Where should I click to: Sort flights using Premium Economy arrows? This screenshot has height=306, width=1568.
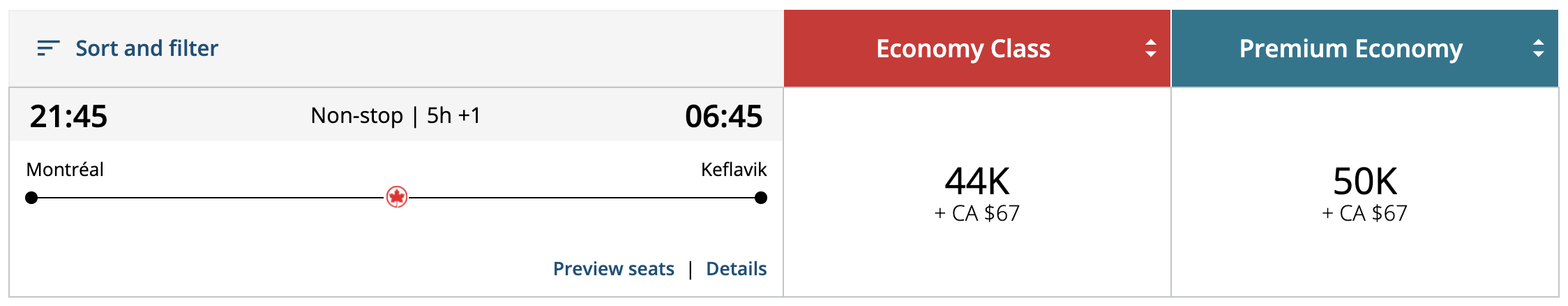click(1538, 48)
